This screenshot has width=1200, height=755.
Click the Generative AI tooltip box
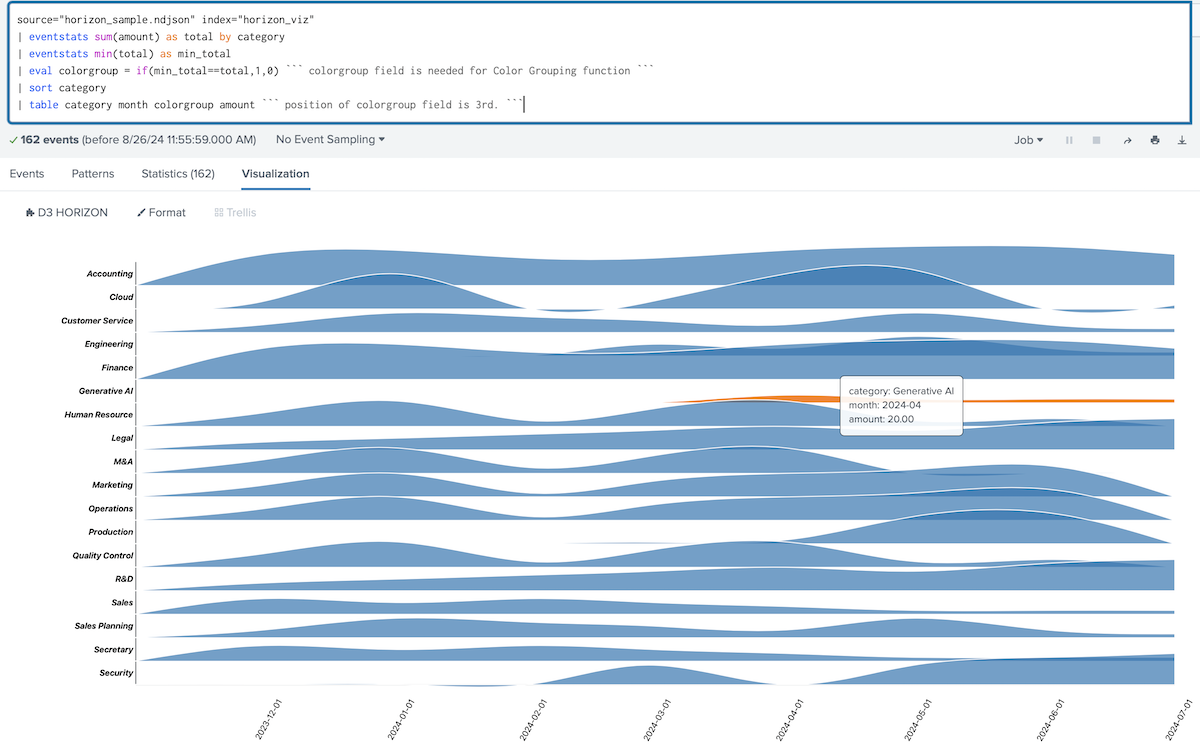[x=902, y=406]
